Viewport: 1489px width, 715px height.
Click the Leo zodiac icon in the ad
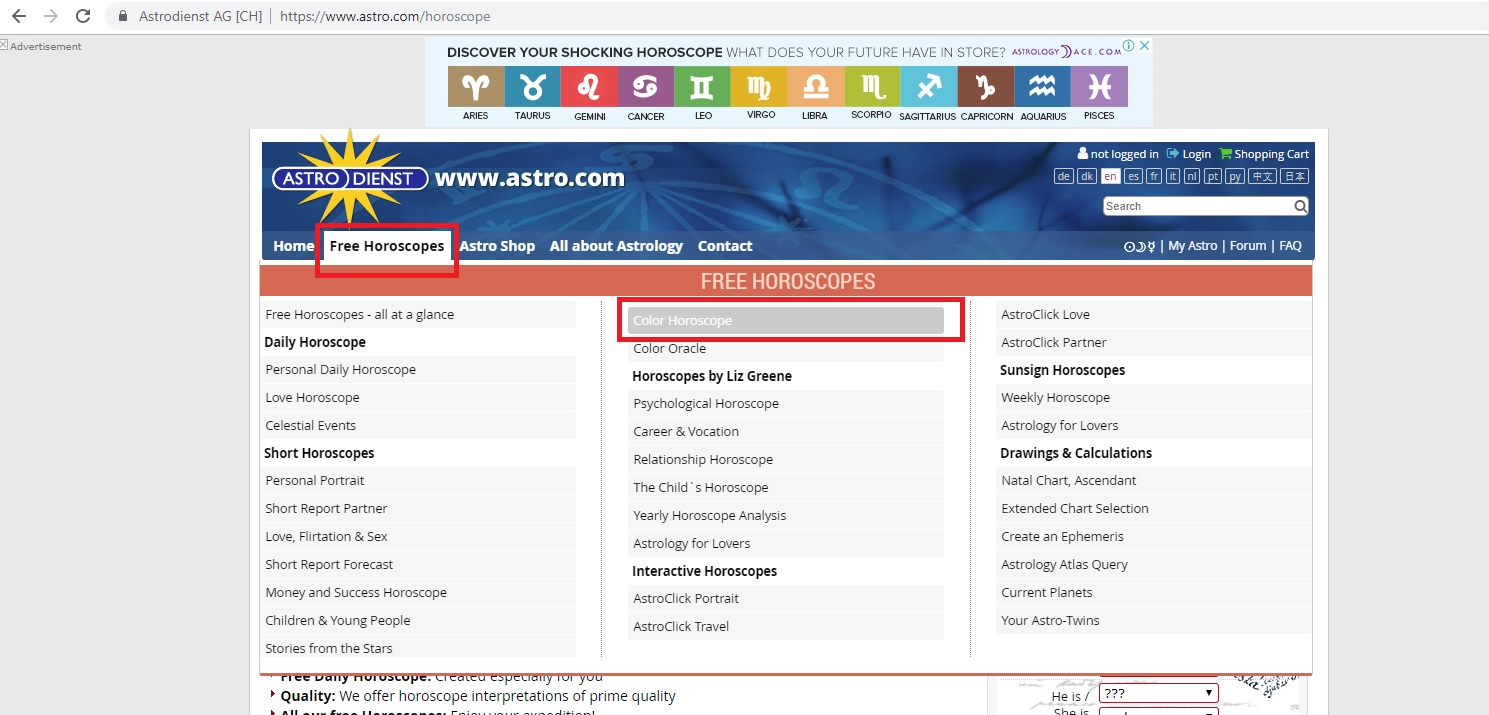coord(702,87)
